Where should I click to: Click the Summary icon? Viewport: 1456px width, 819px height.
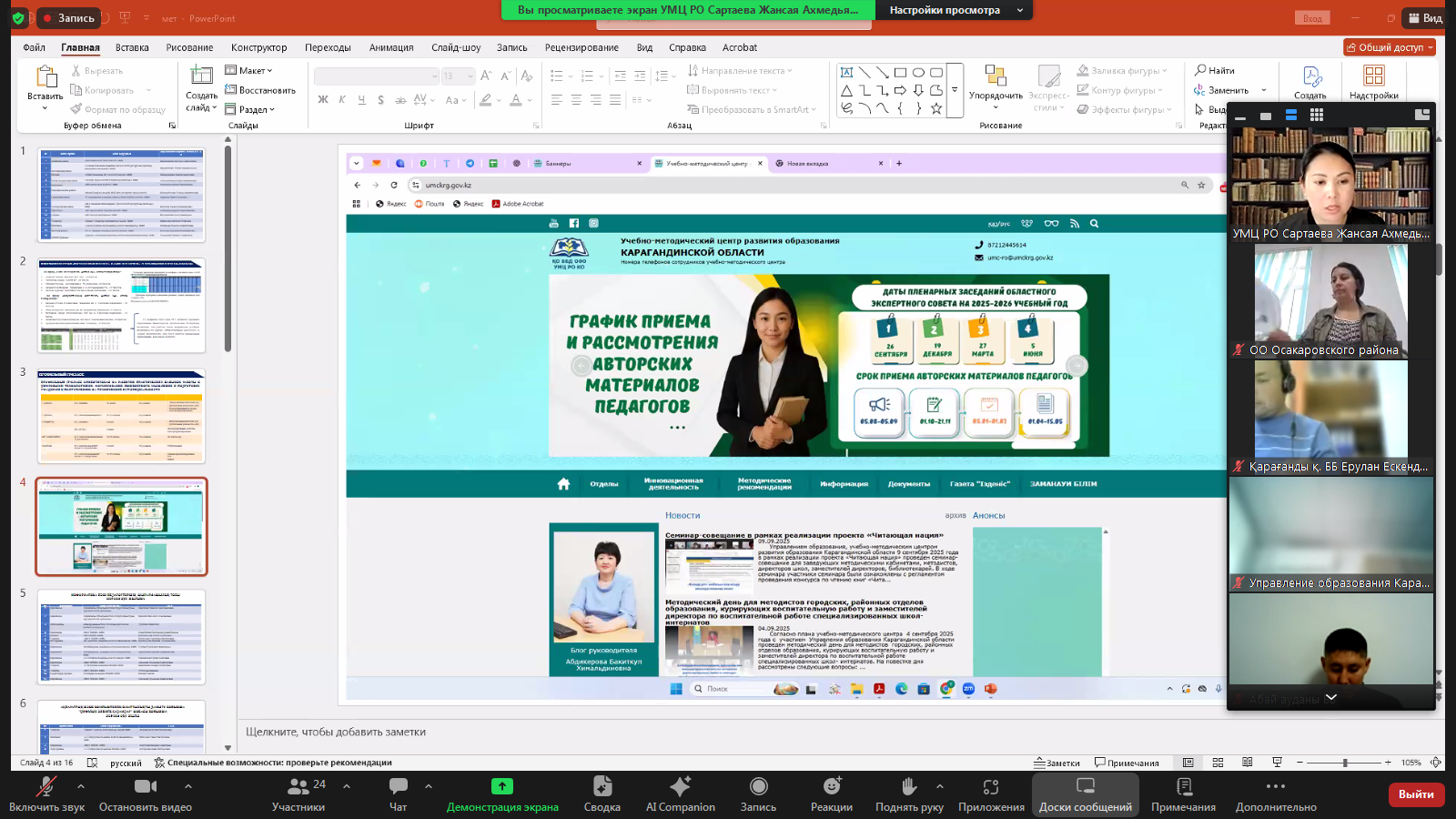(602, 787)
